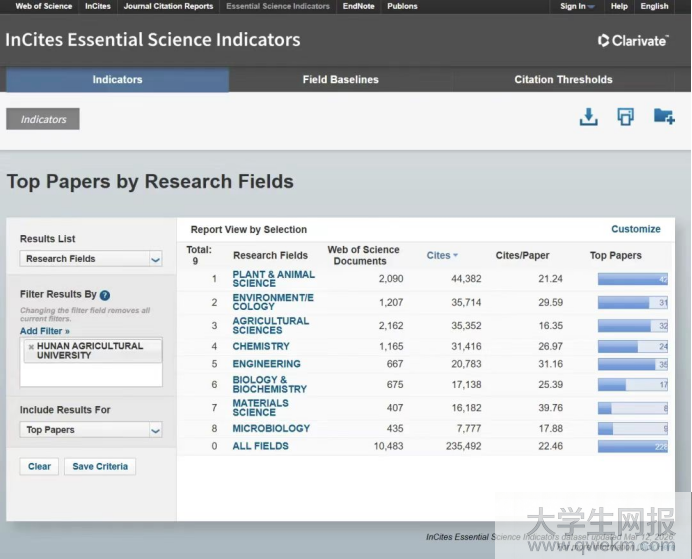Click the Clarivate logo
692x559 pixels.
pos(632,41)
